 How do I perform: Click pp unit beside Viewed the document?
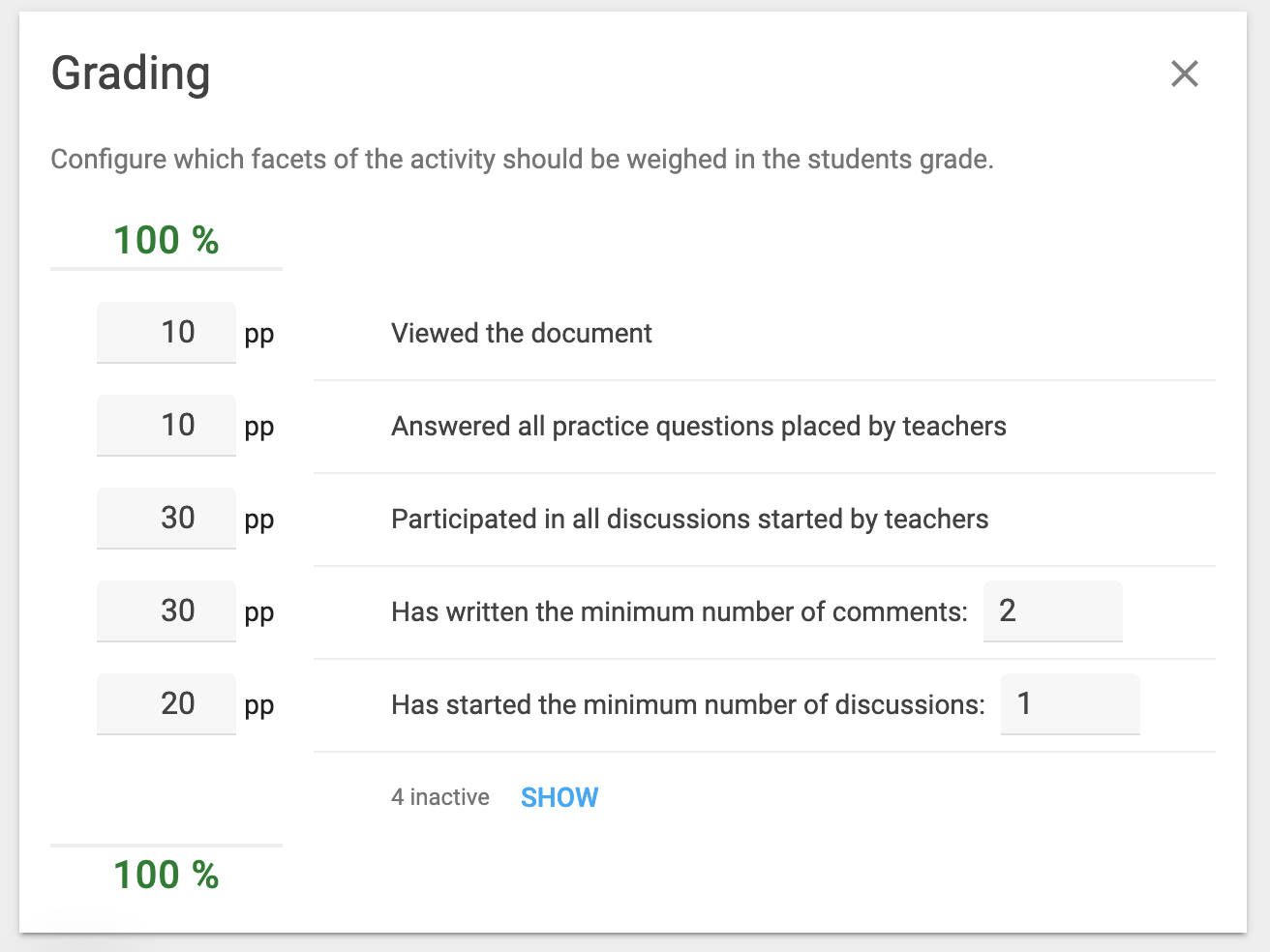pos(259,335)
